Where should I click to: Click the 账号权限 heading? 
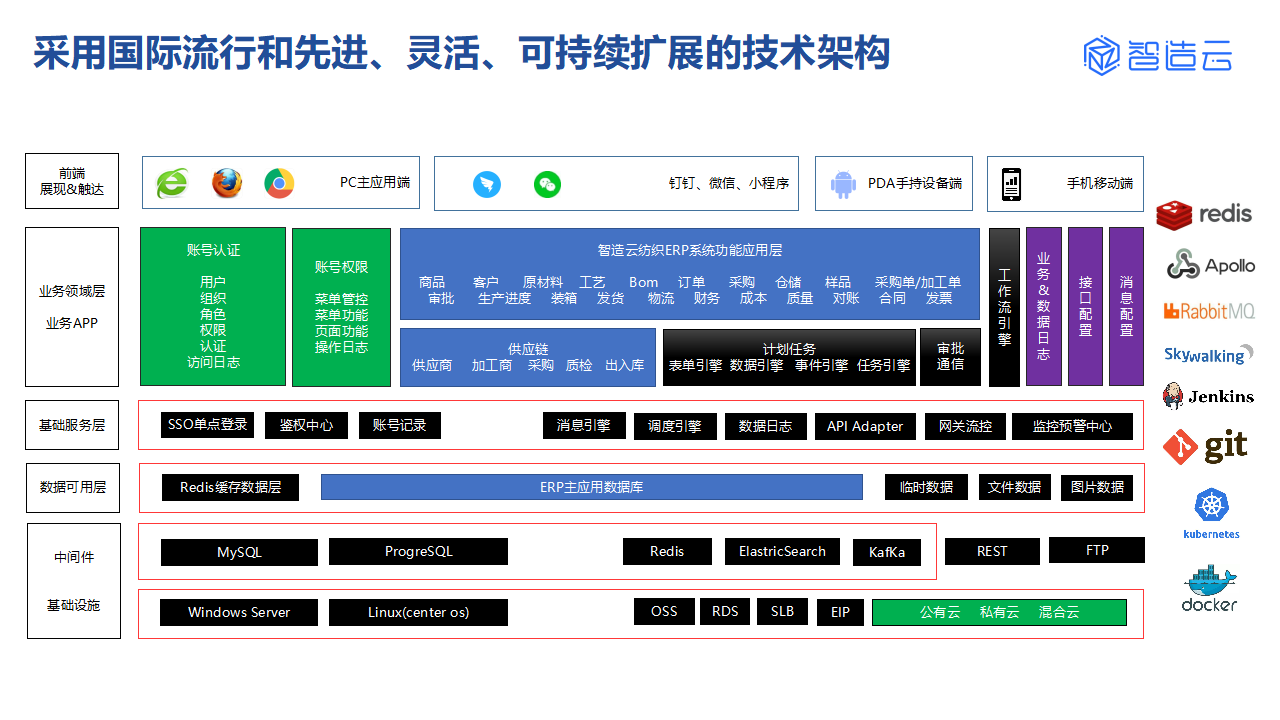pyautogui.click(x=341, y=267)
